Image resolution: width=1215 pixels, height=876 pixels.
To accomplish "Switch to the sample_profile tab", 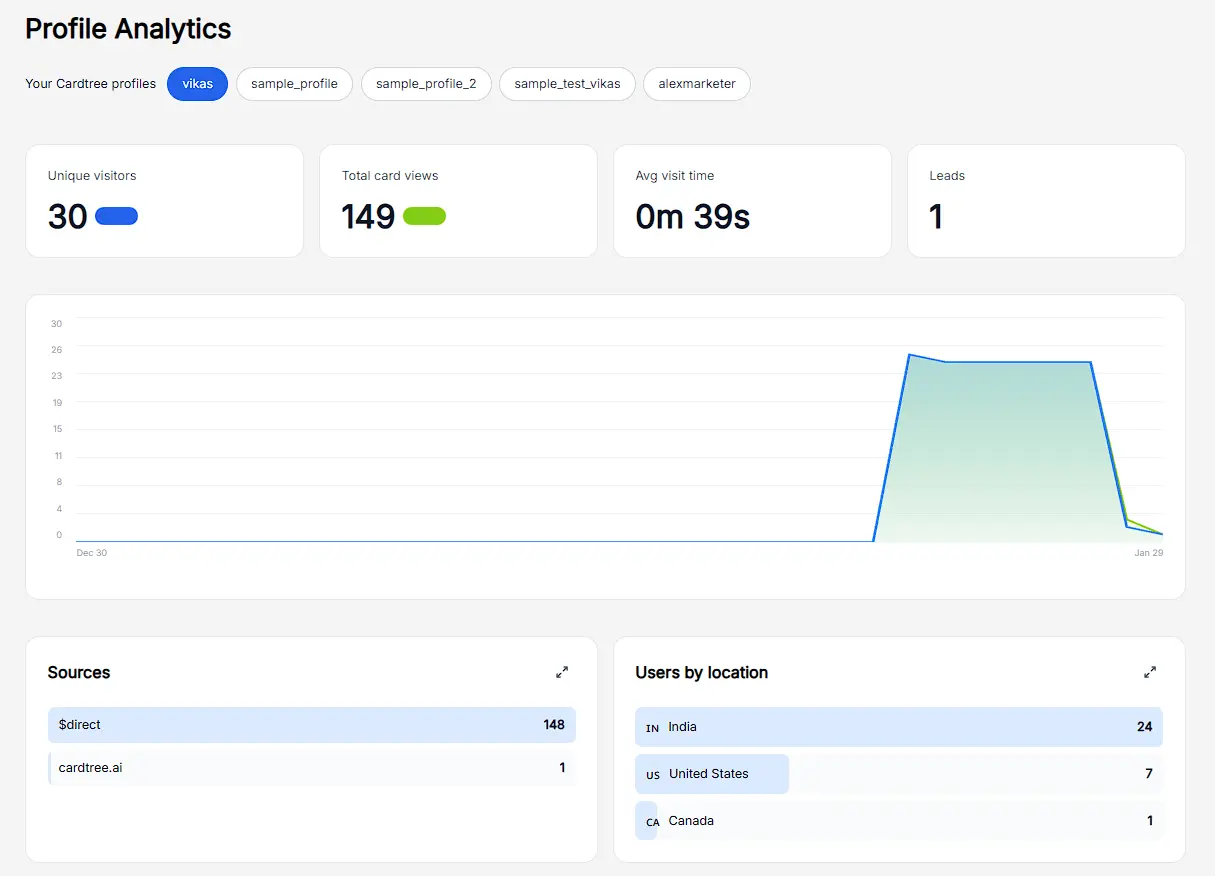I will [x=294, y=84].
